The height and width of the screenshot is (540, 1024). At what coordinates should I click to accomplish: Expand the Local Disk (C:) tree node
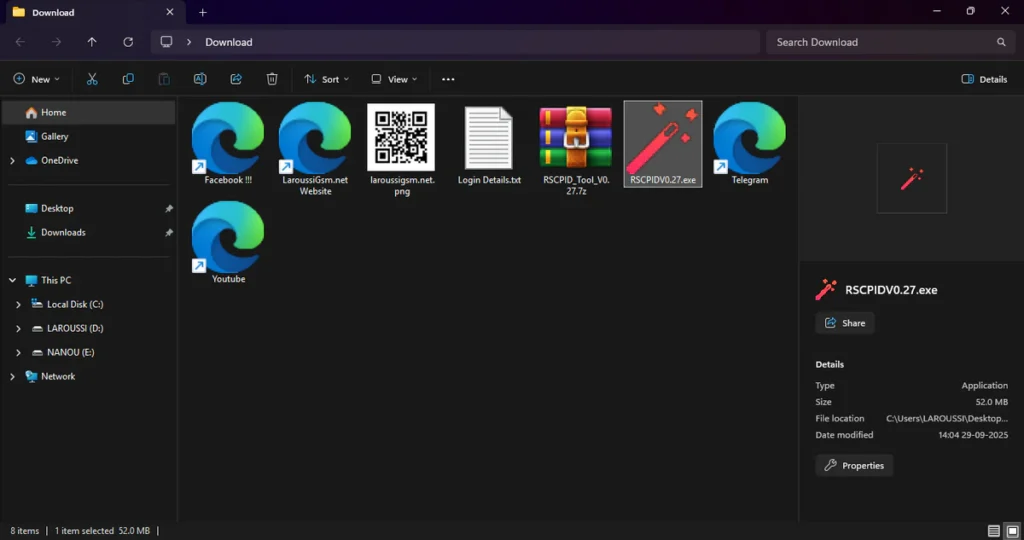coord(19,304)
